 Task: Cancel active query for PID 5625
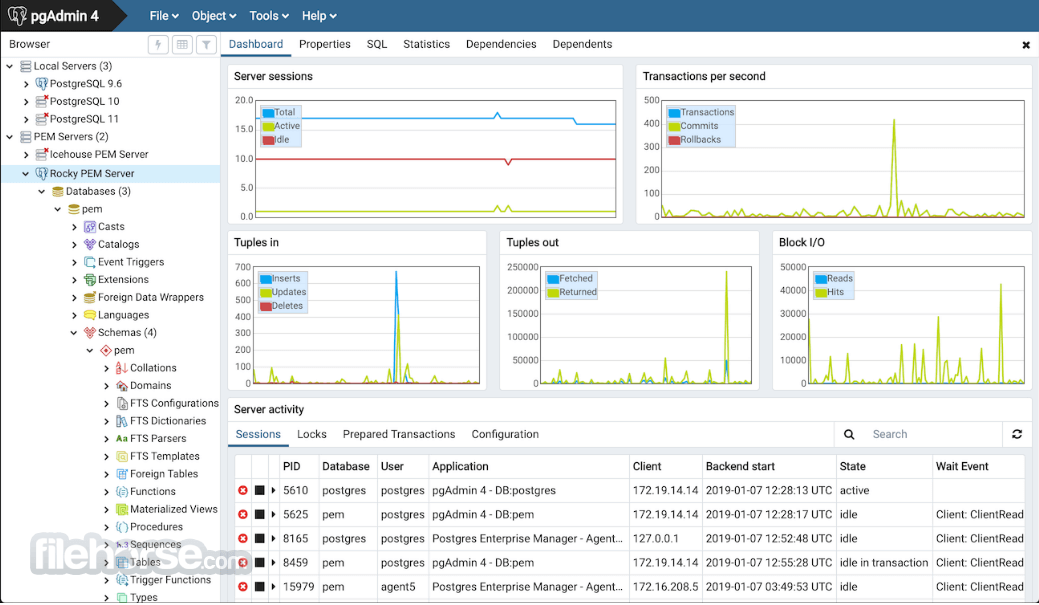tap(260, 514)
